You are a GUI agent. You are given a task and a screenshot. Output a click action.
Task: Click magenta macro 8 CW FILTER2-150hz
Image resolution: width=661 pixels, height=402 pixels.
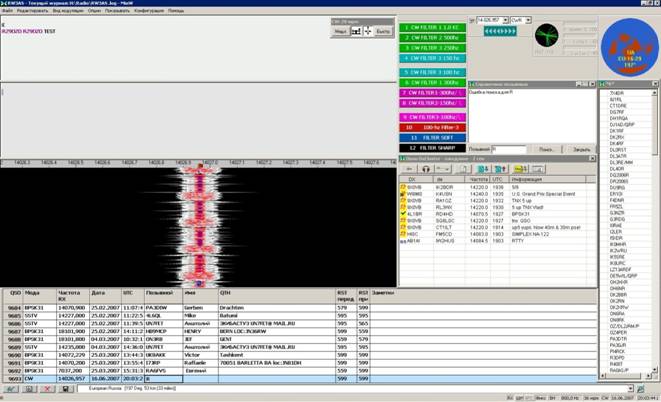click(433, 103)
